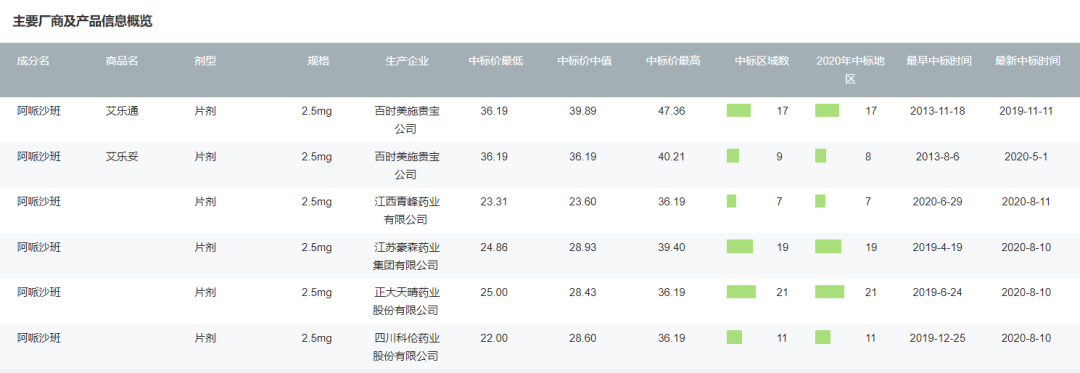Click the 最新中标时间 column header

tap(1027, 61)
